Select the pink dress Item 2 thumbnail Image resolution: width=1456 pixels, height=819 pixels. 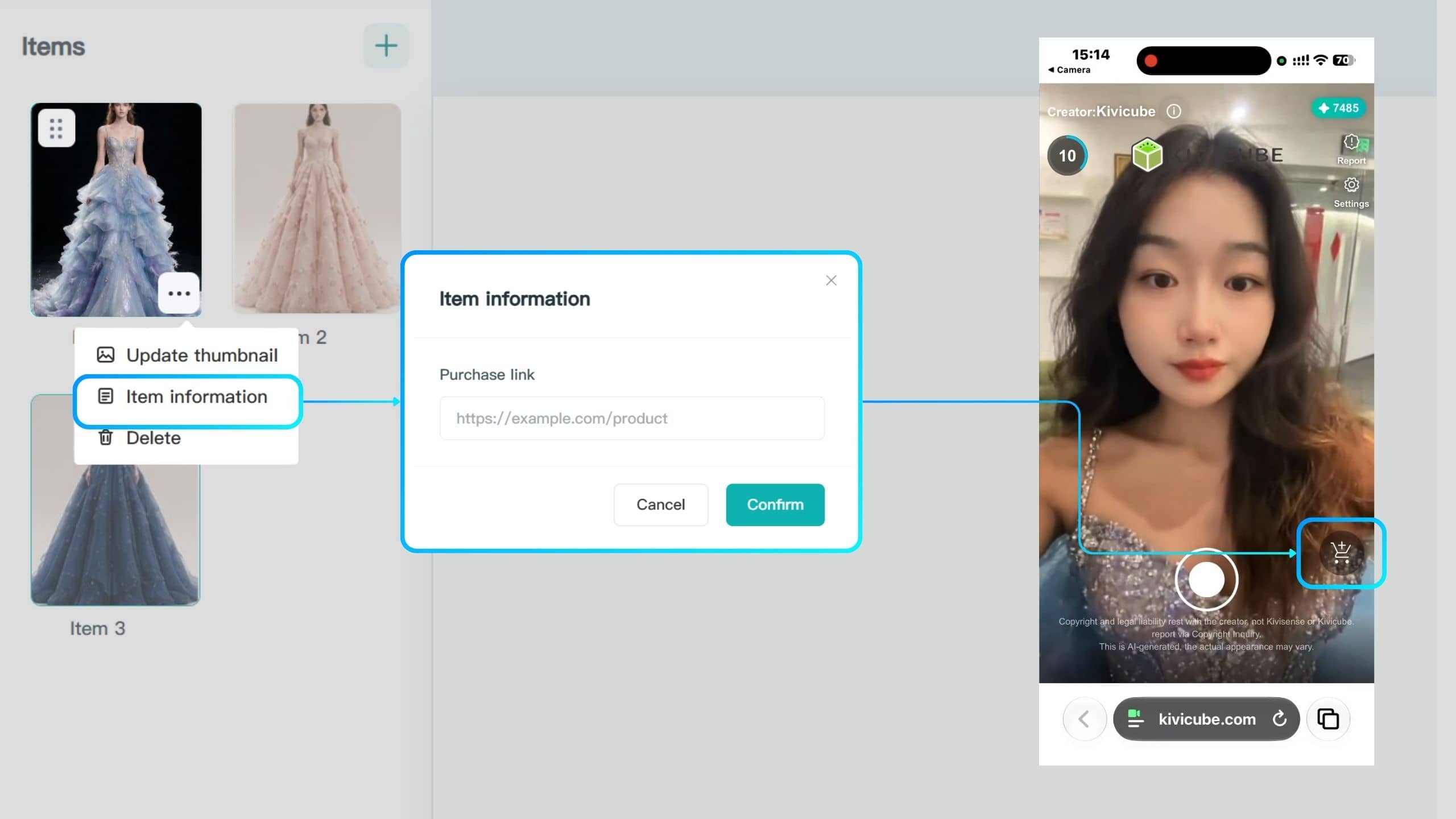tap(317, 208)
